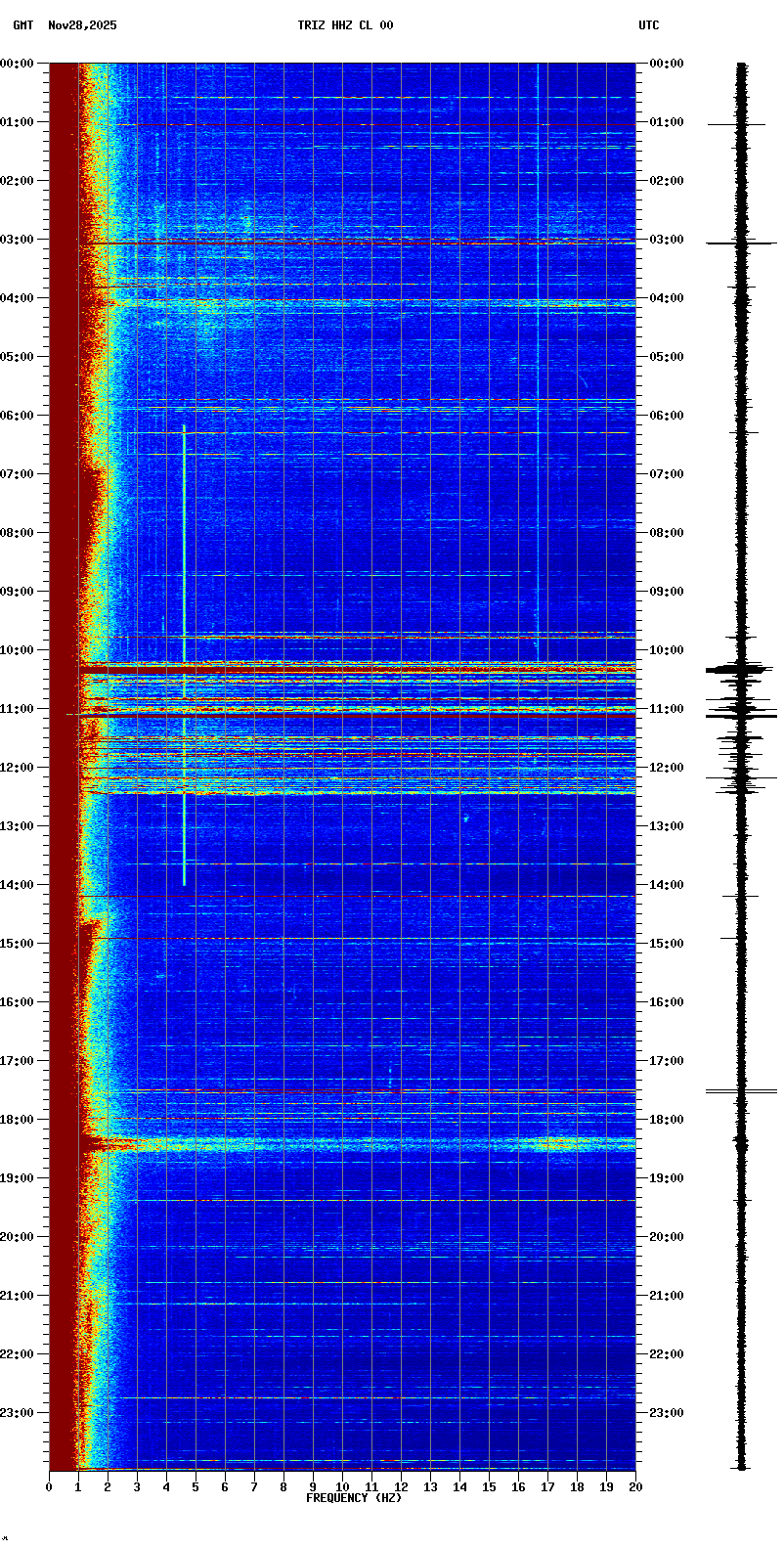This screenshot has height=1549, width=784.
Task: Select the 03:00 marker on left time axis
Action: [17, 240]
